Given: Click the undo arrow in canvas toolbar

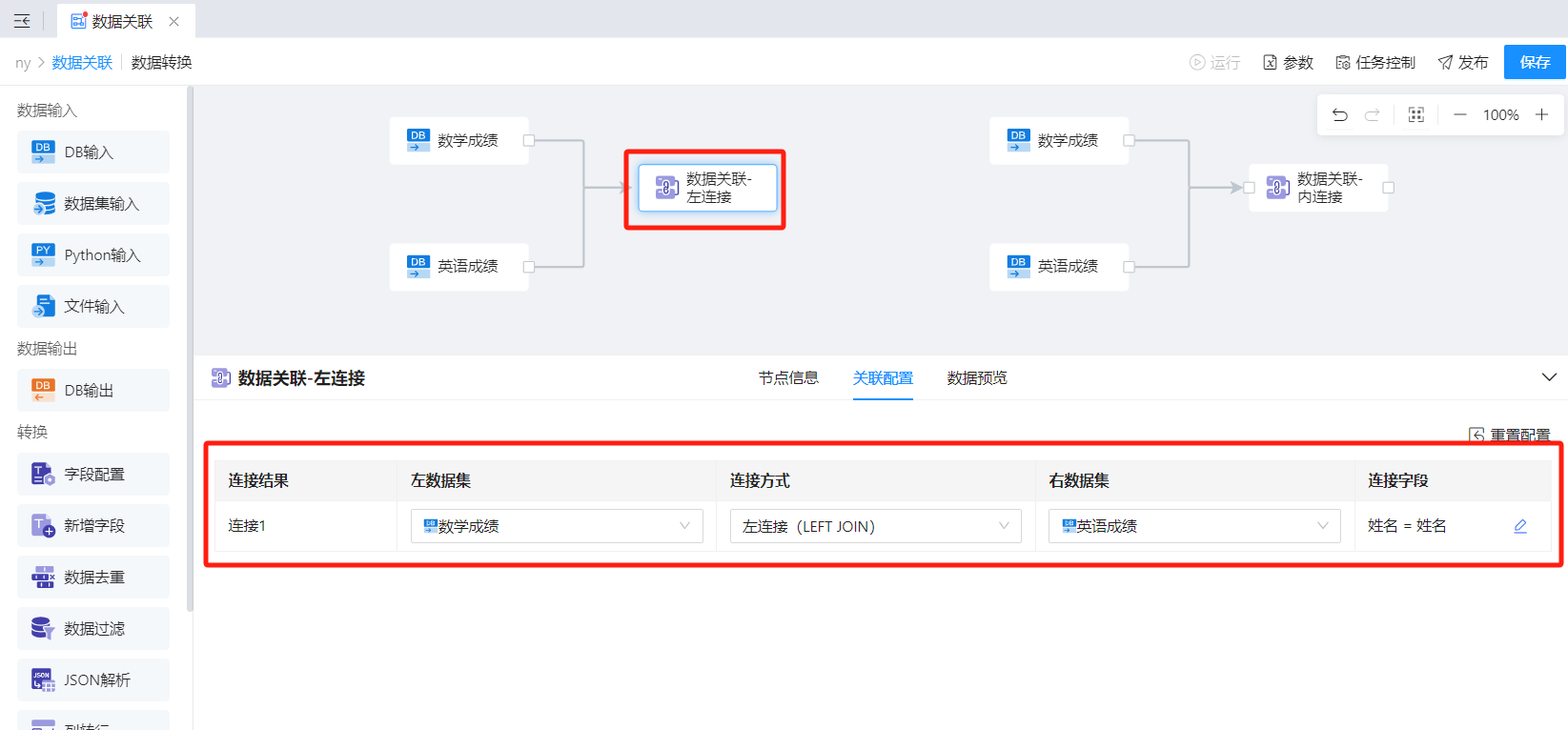Looking at the screenshot, I should point(1339,115).
